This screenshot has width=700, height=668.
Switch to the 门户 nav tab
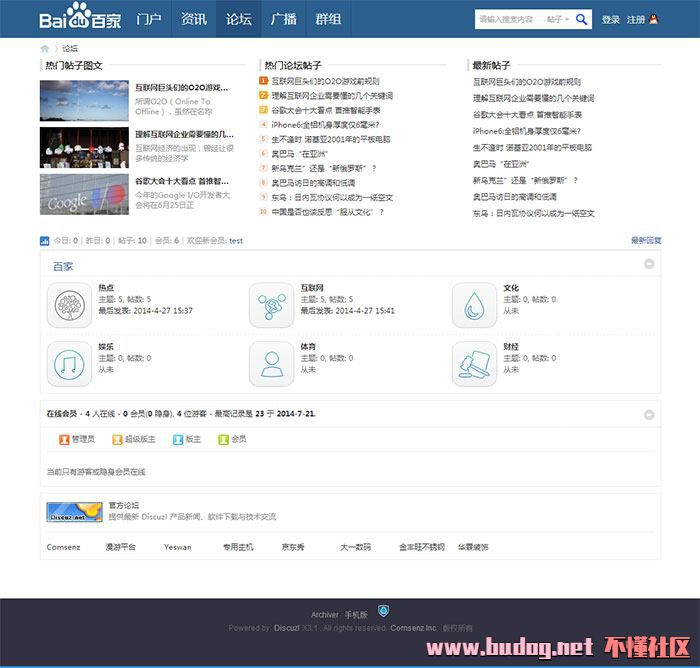click(148, 19)
